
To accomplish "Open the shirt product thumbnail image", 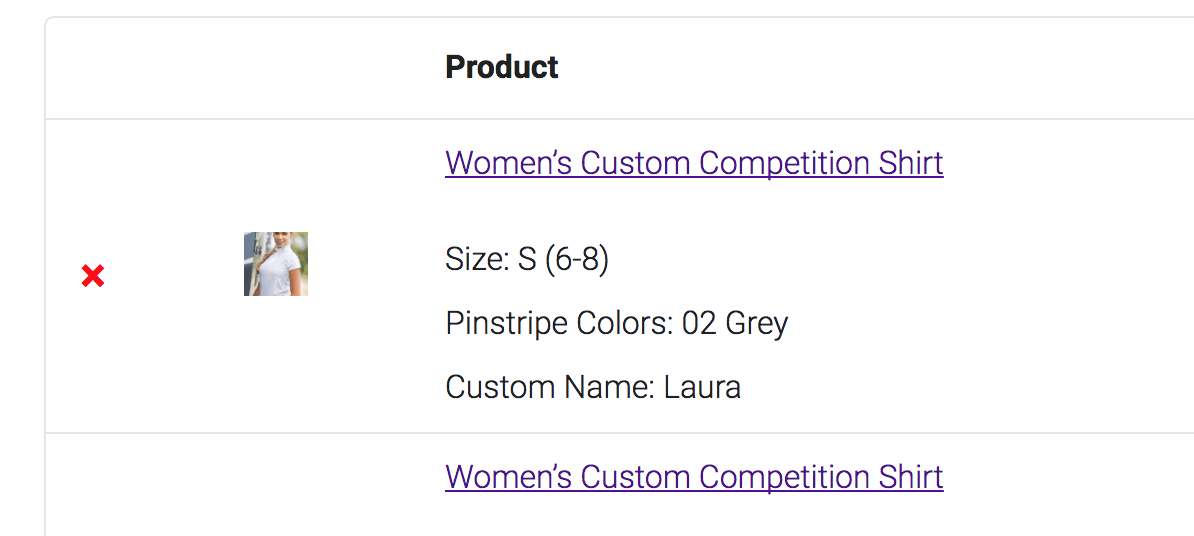I will (276, 264).
